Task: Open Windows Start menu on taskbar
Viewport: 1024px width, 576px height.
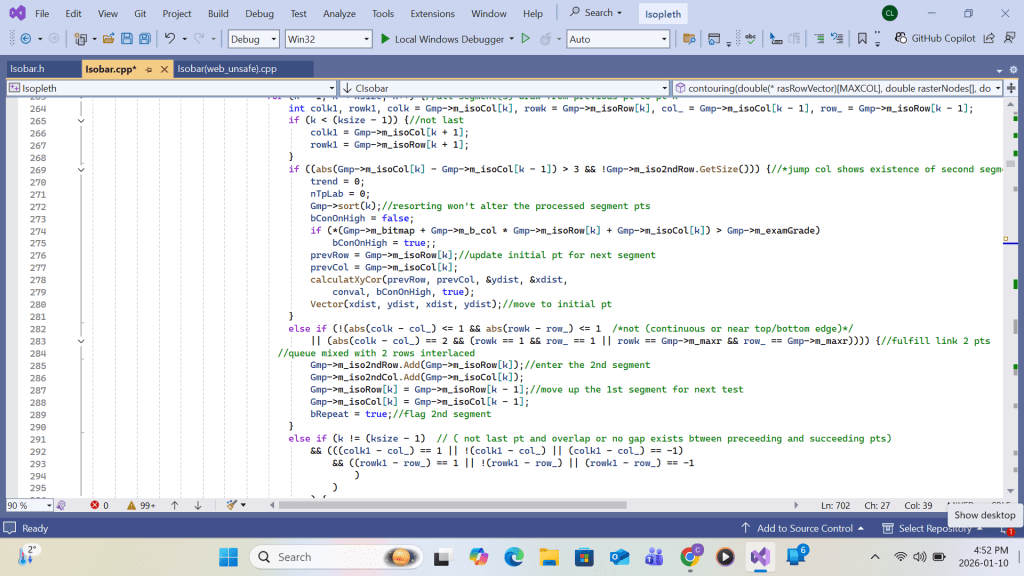Action: [228, 557]
